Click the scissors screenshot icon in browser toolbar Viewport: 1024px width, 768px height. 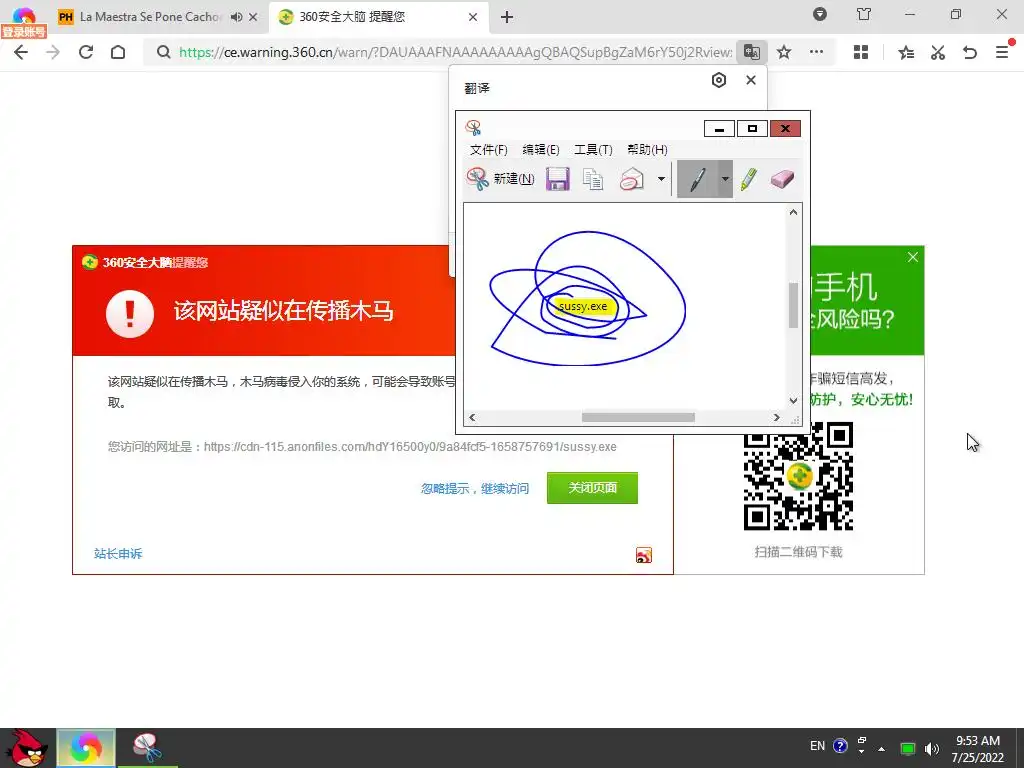point(938,52)
